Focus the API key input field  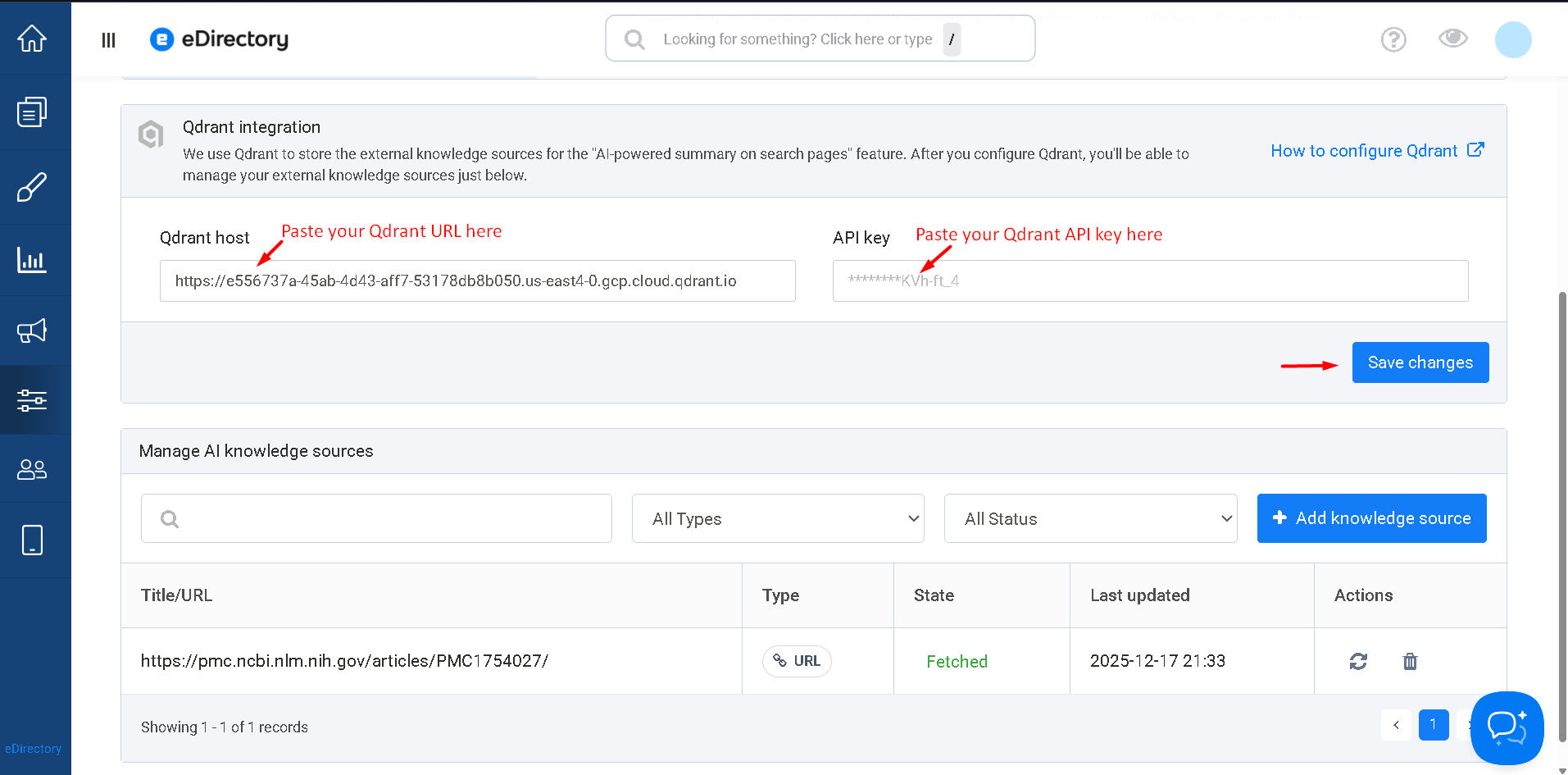pos(1151,280)
